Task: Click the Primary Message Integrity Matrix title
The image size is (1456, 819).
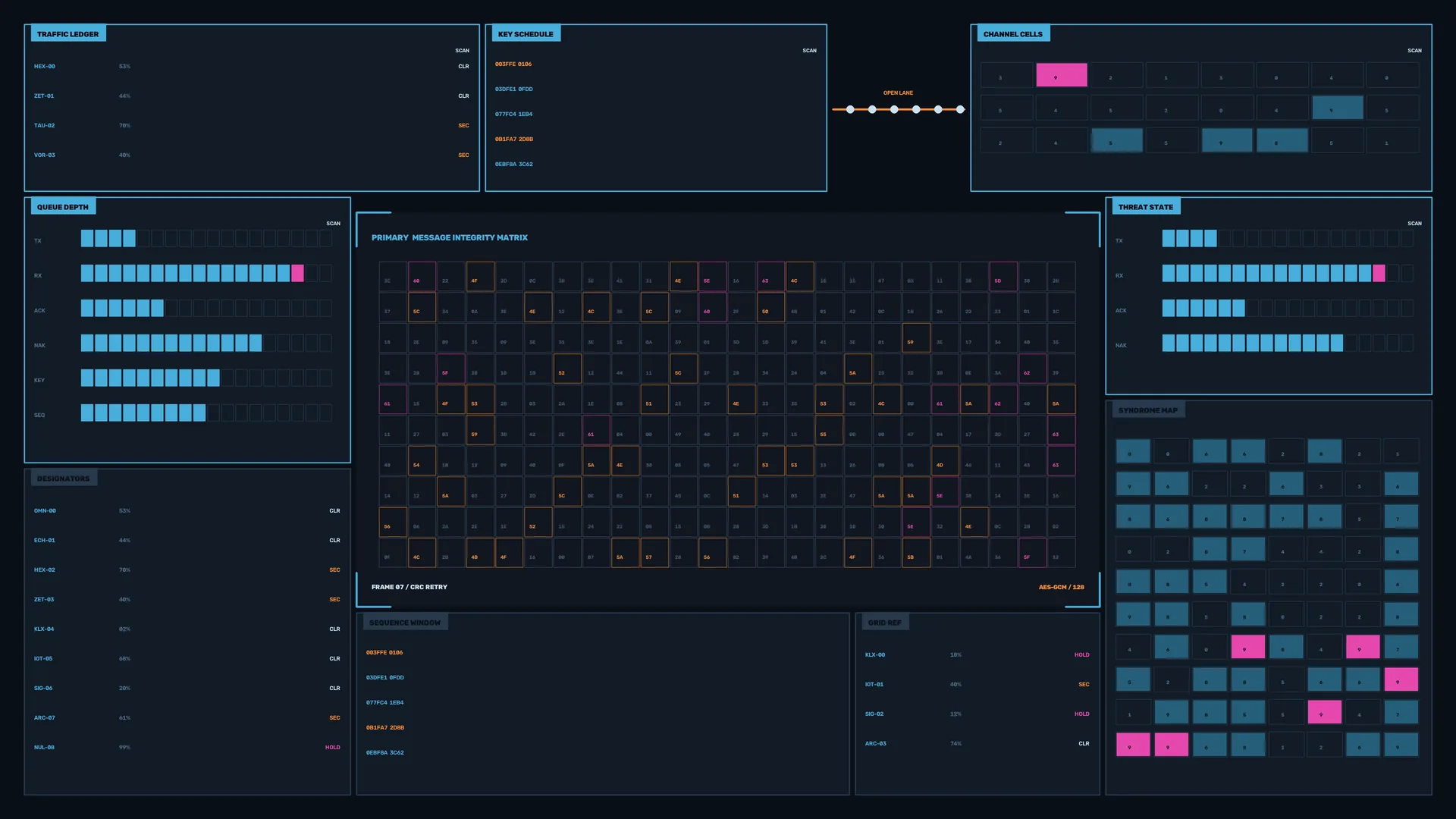Action: click(450, 238)
